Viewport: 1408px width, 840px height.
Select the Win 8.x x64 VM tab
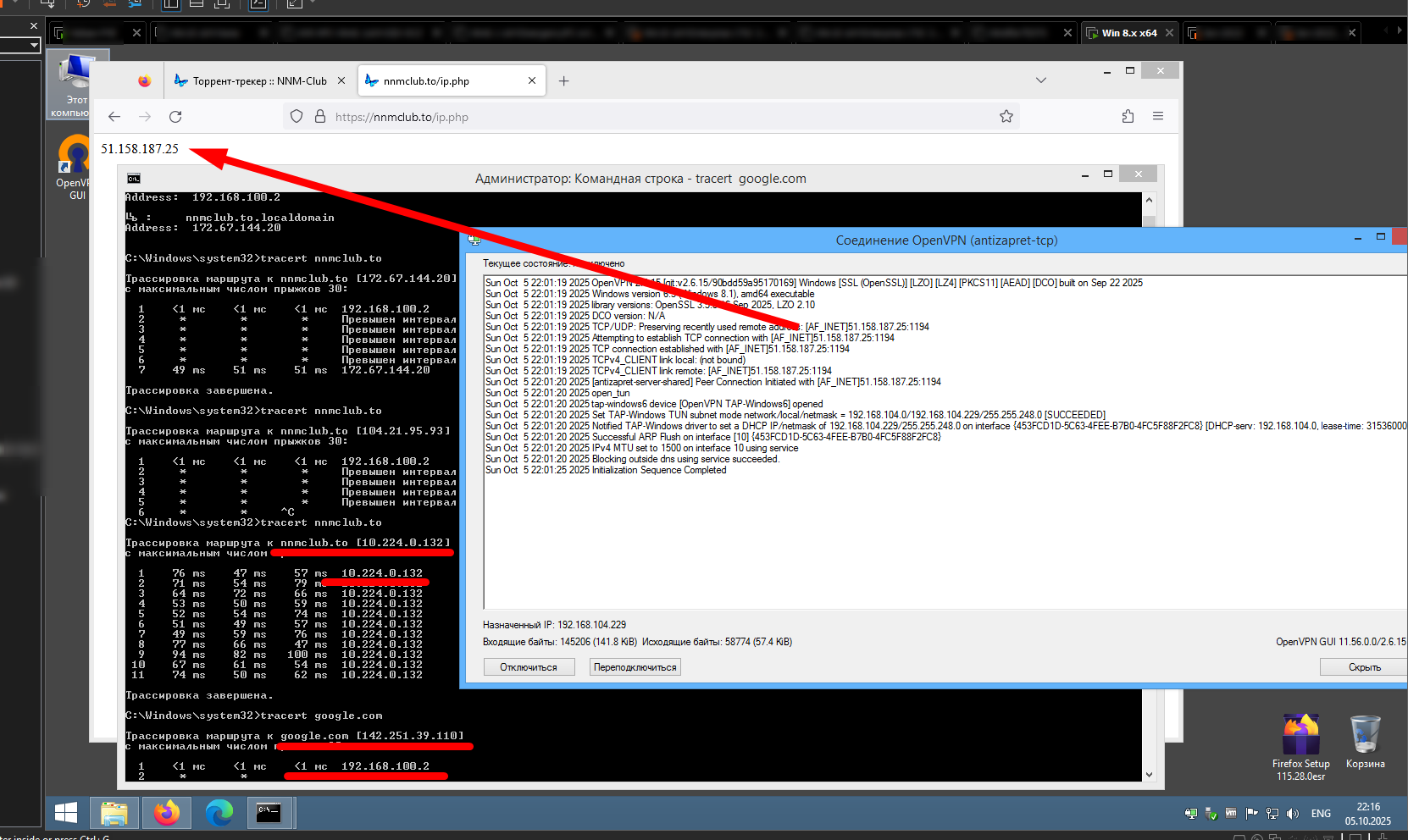(x=1128, y=33)
